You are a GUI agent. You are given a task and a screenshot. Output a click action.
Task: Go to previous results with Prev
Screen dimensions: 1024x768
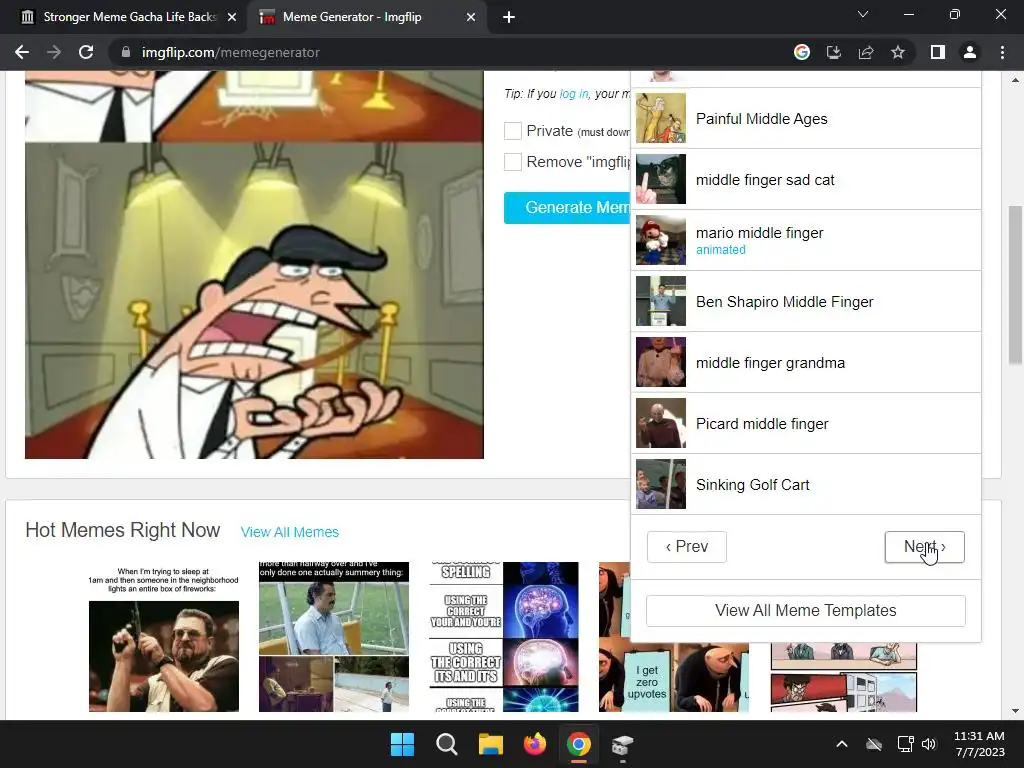686,547
